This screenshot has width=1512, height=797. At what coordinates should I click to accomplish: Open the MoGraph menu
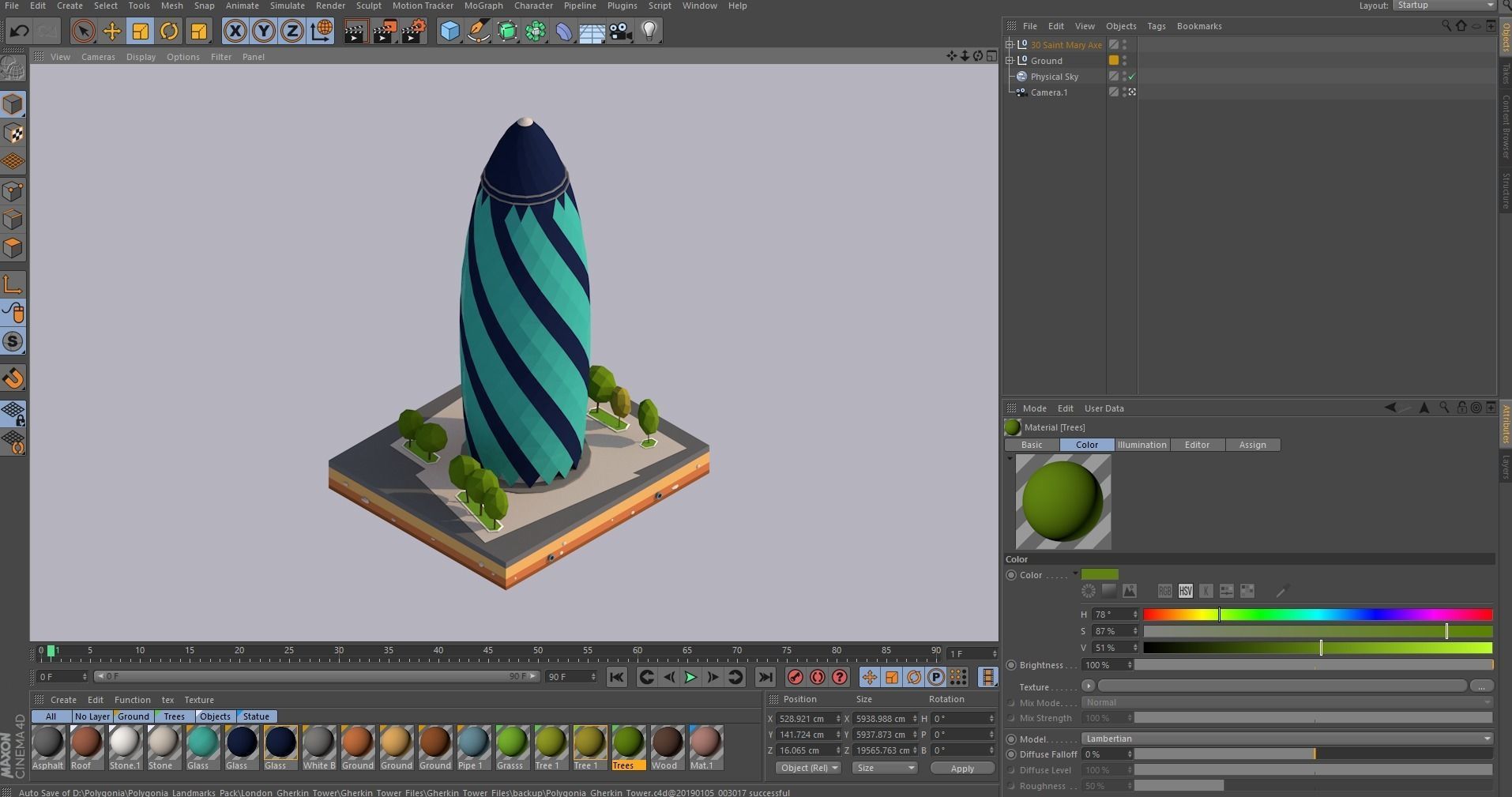(483, 6)
